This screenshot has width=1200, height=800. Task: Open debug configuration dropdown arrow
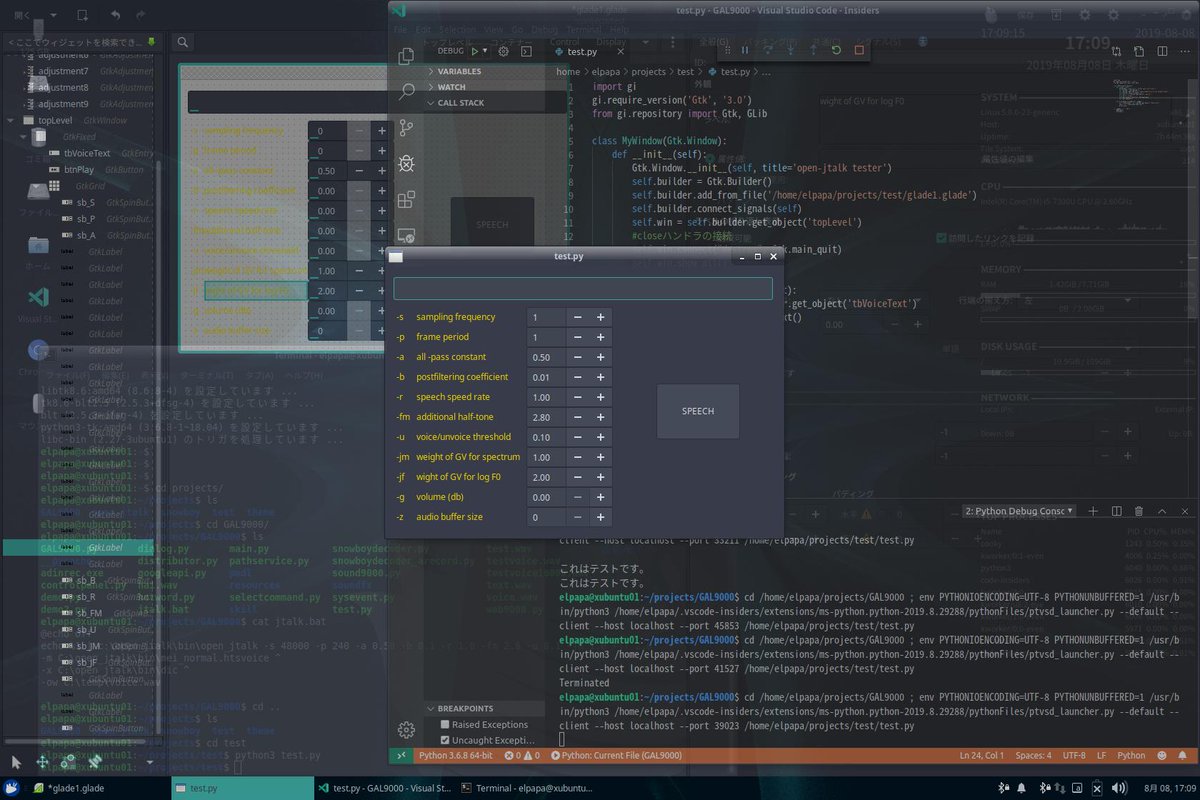[486, 50]
